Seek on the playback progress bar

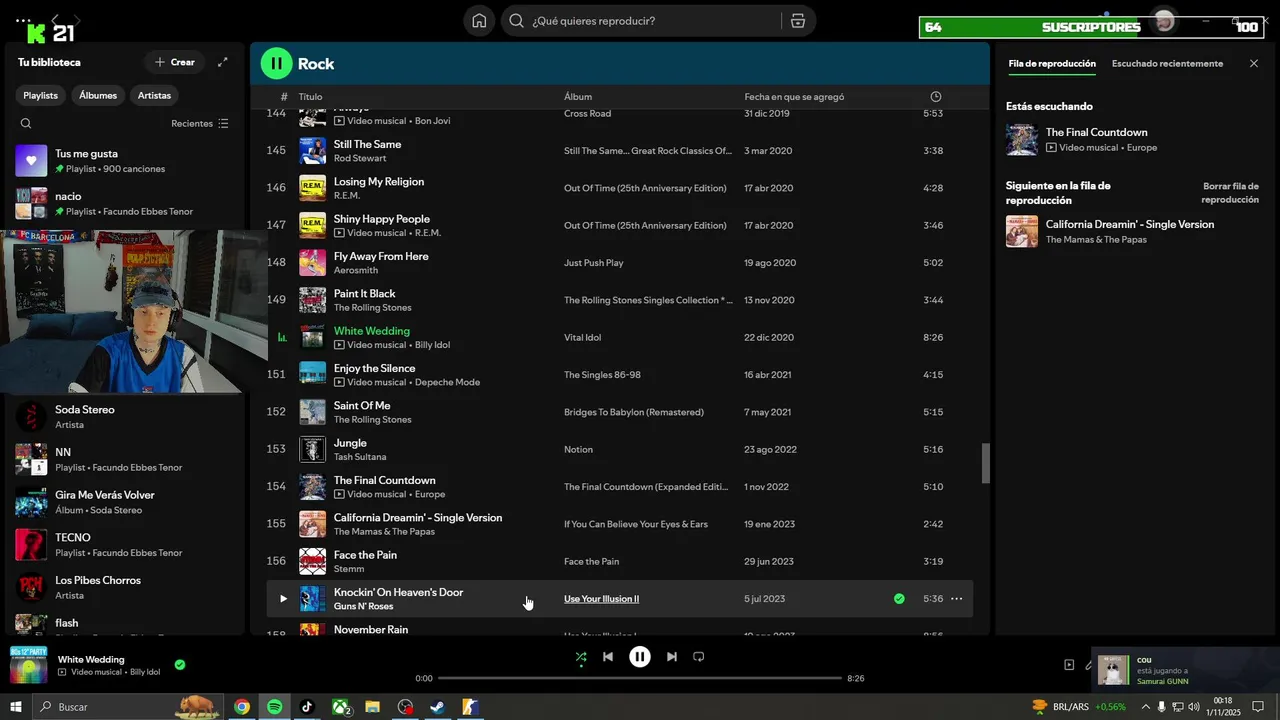640,678
